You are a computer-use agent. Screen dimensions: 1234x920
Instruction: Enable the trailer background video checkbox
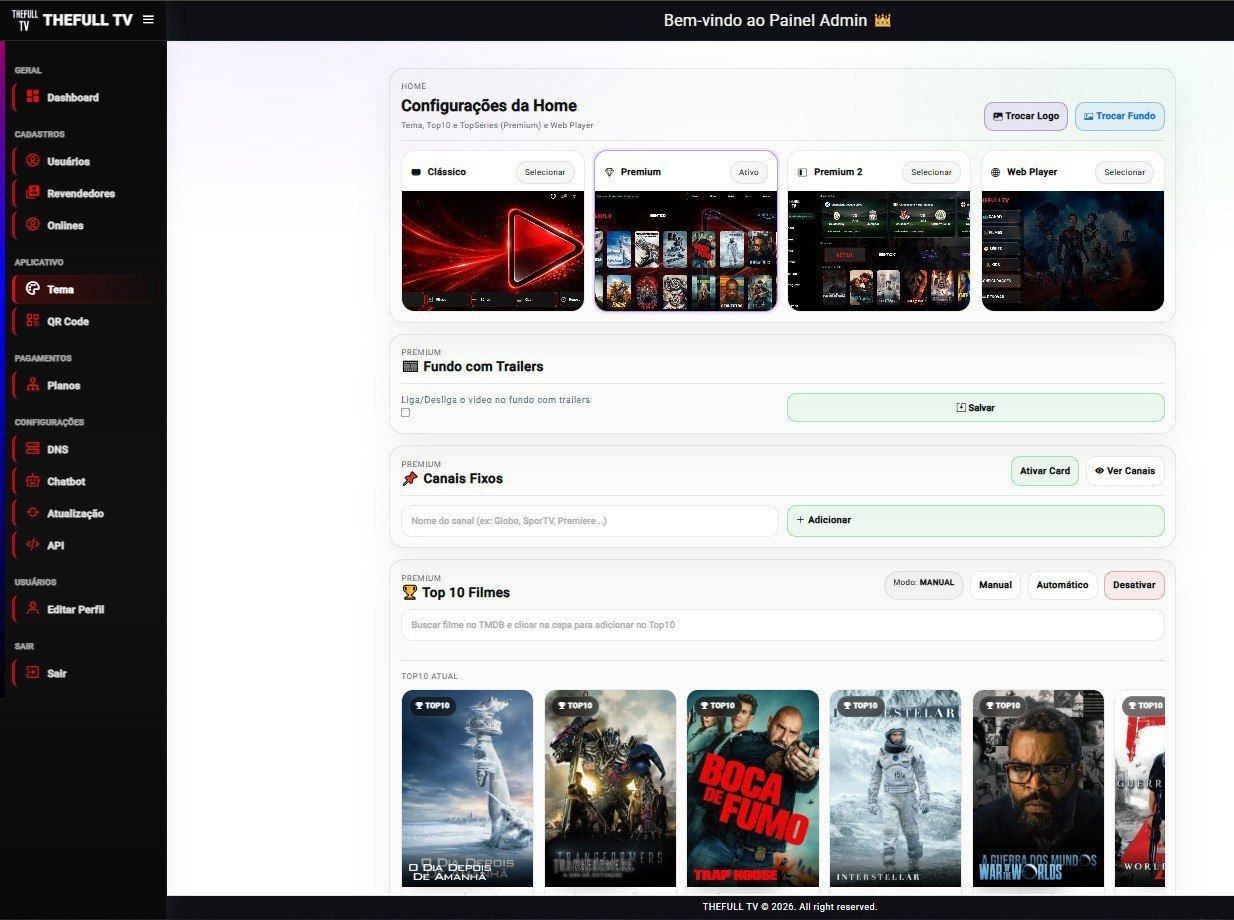click(x=405, y=412)
